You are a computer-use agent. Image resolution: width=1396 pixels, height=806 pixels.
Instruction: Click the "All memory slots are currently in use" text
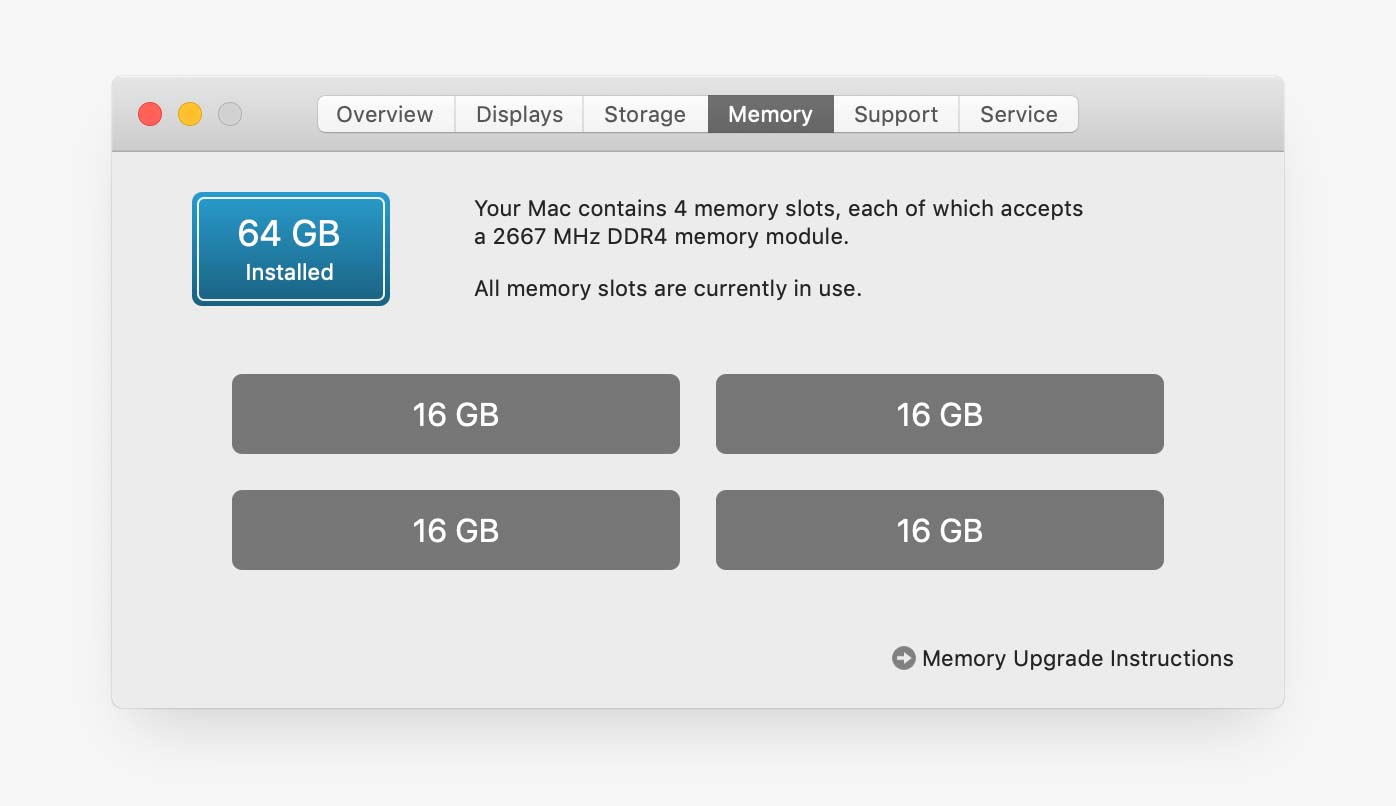coord(667,289)
